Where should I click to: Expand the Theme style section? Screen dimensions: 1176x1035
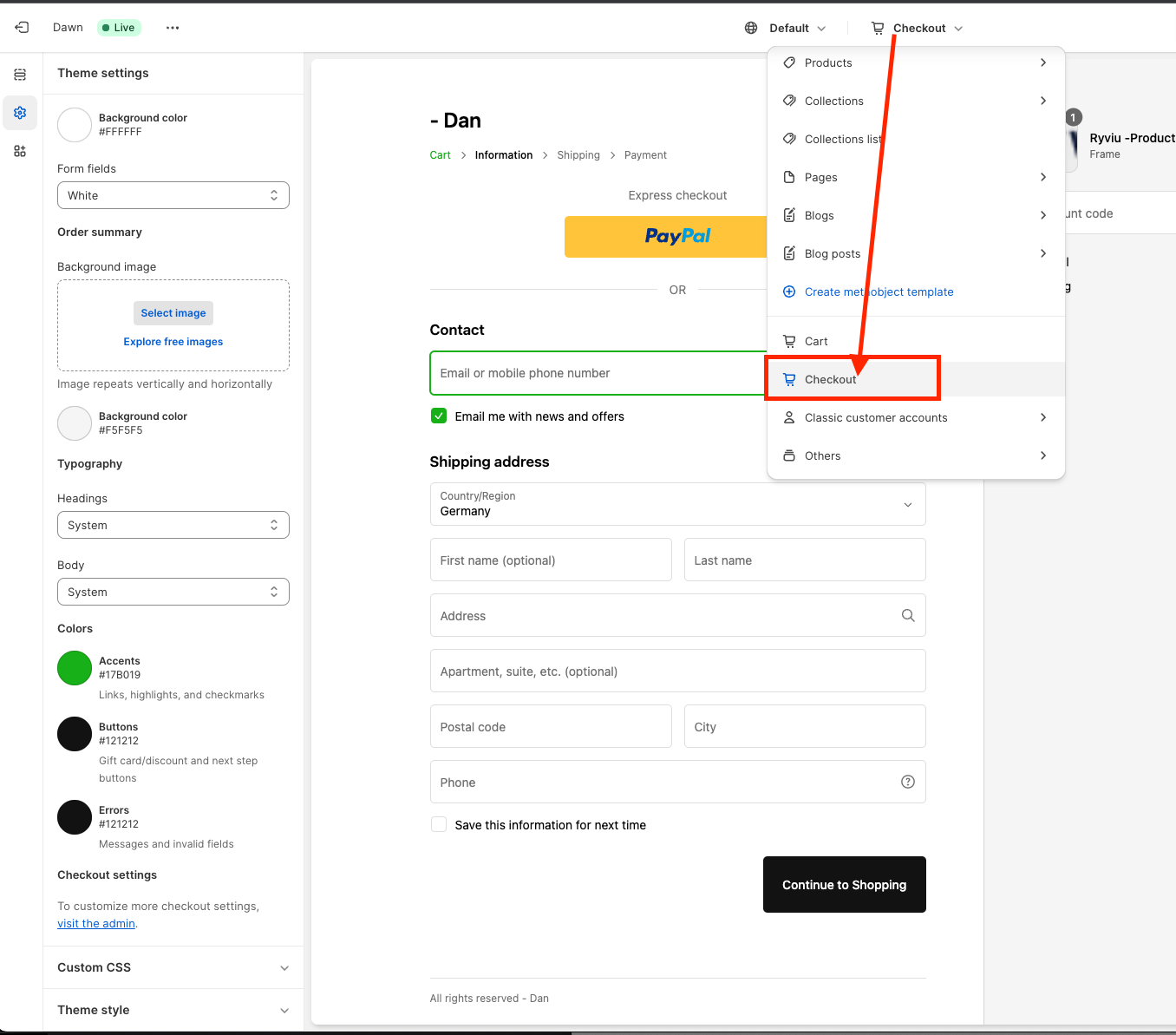(173, 1010)
